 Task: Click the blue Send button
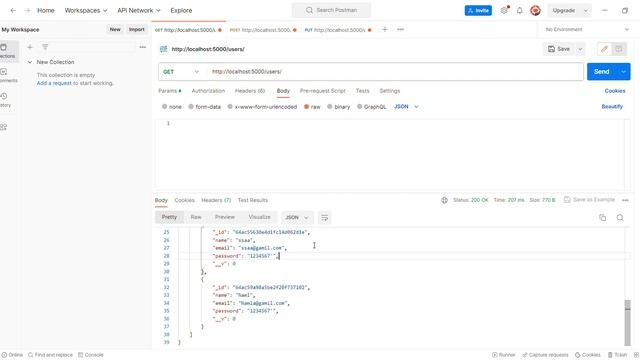(602, 71)
